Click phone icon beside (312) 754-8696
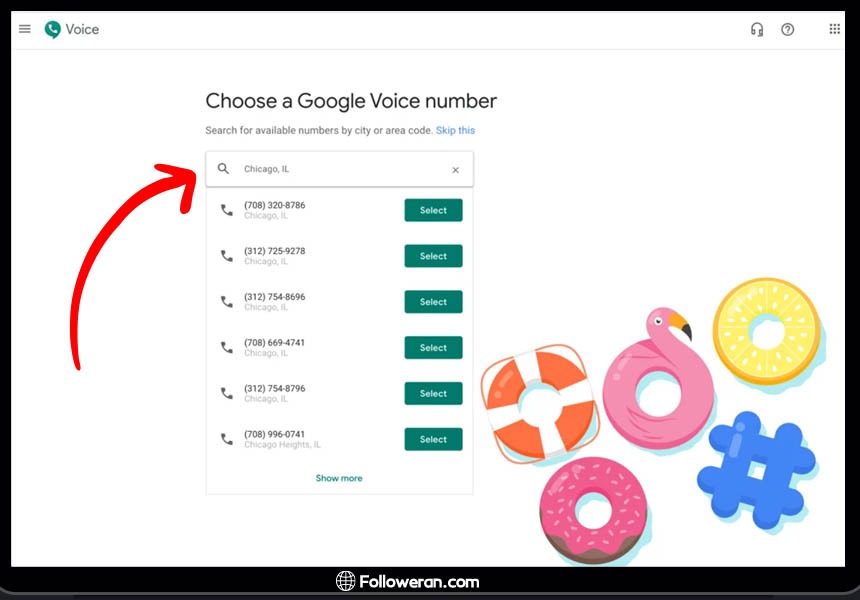860x600 pixels. 227,302
